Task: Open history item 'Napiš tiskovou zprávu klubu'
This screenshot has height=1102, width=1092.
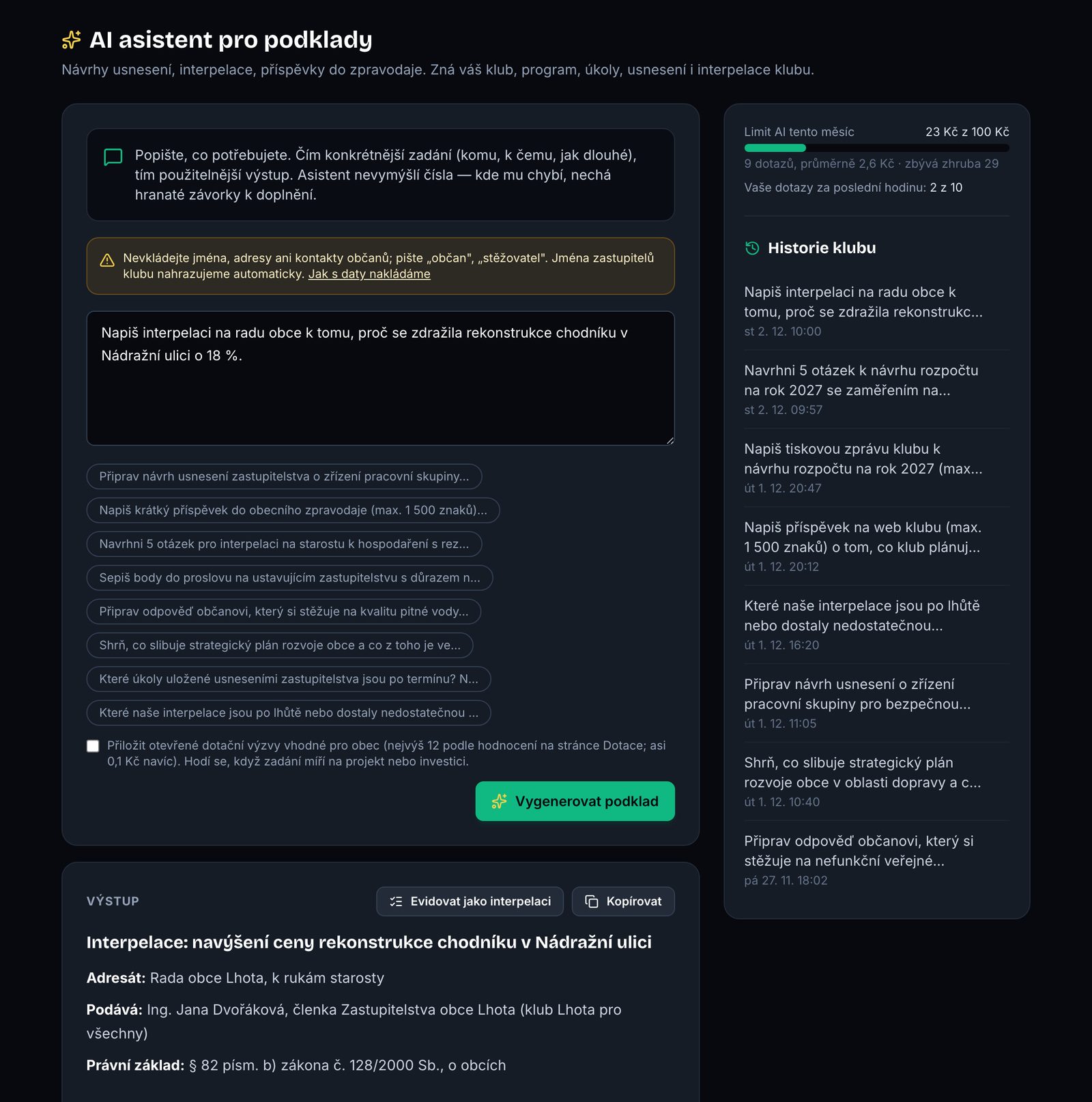Action: 876,468
